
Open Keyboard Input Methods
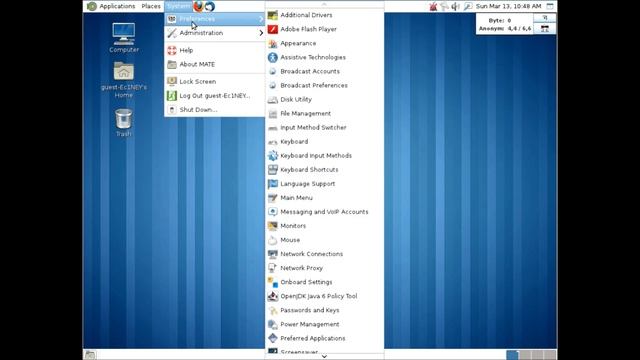pos(324,156)
